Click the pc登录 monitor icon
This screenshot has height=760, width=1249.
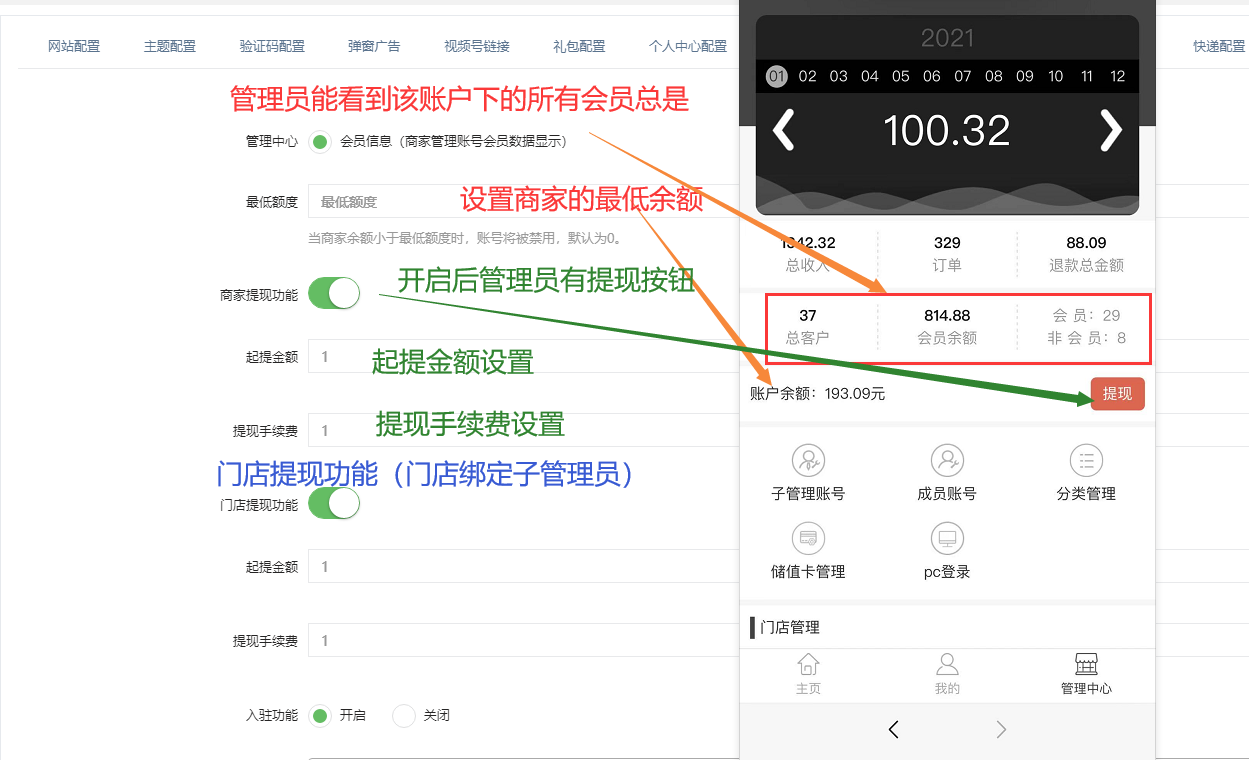(x=947, y=540)
